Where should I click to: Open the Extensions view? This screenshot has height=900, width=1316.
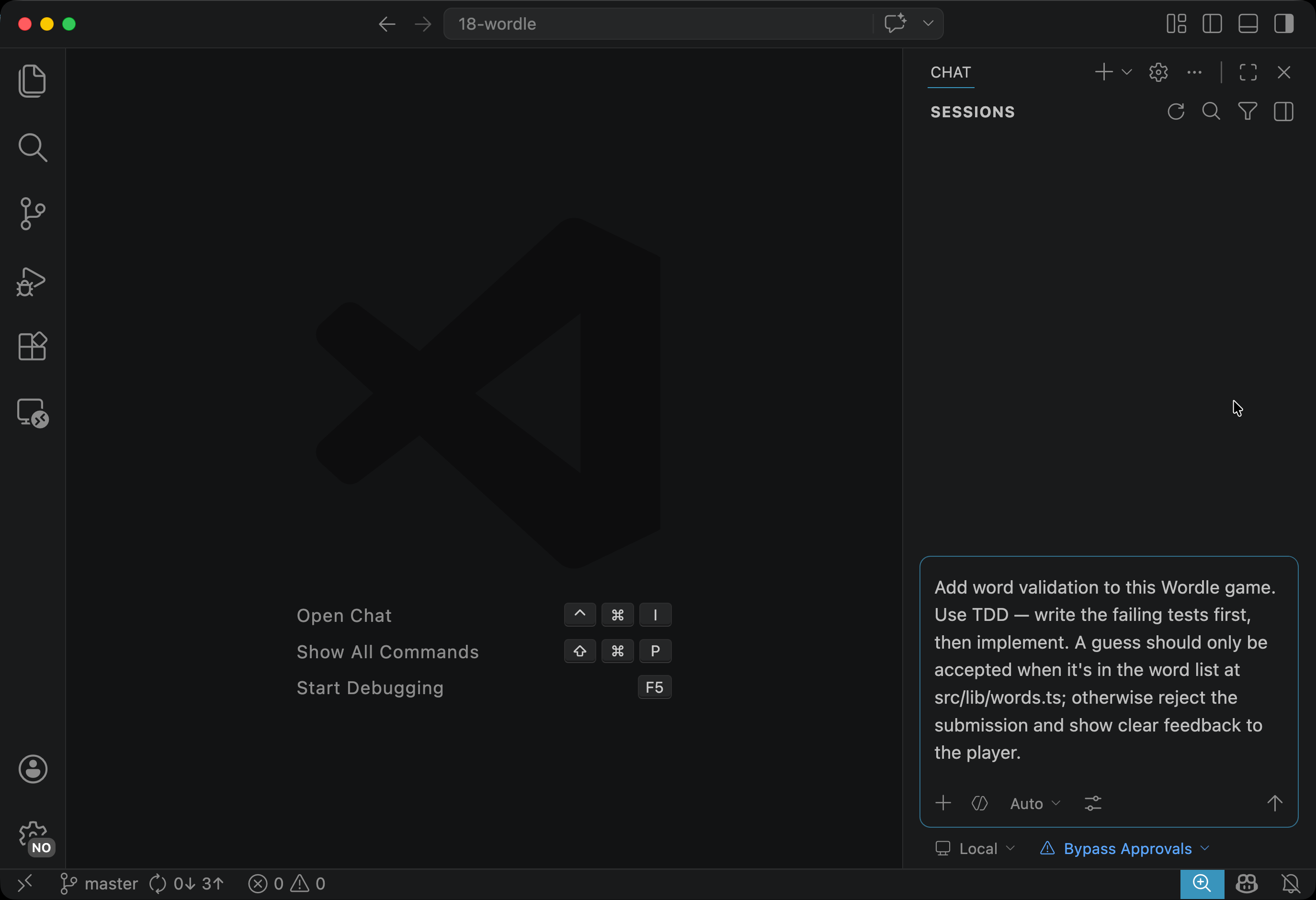click(32, 346)
